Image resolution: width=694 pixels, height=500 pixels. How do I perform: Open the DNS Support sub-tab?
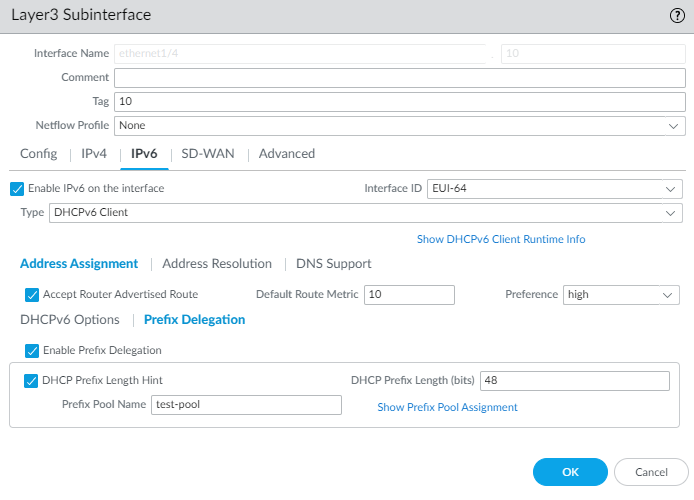coord(334,264)
